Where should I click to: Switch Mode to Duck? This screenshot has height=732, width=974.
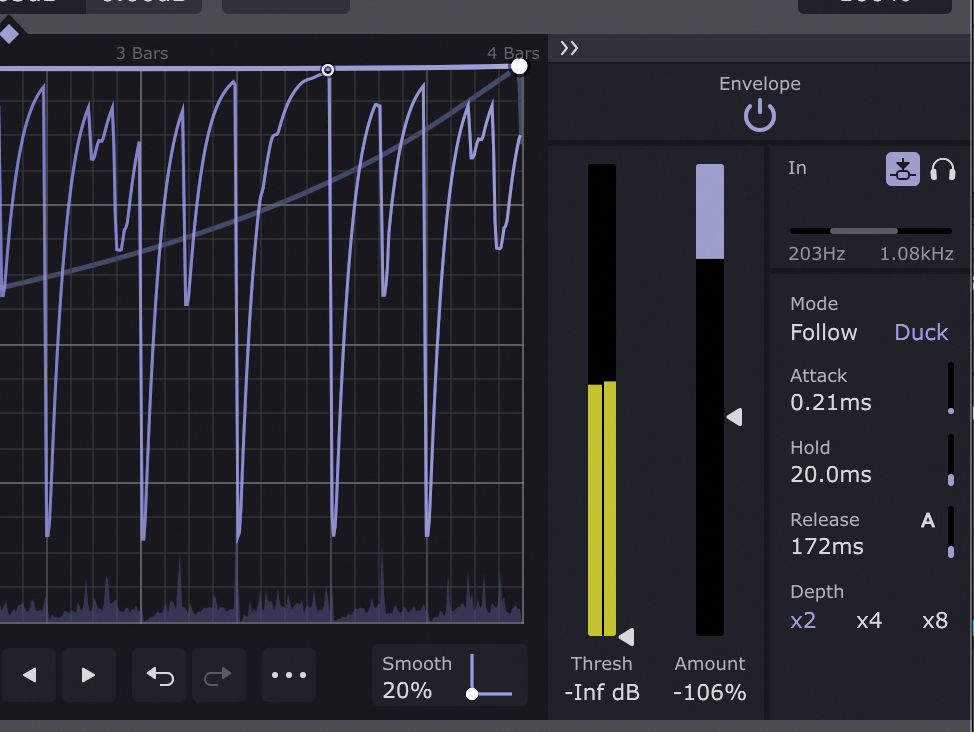click(x=920, y=332)
